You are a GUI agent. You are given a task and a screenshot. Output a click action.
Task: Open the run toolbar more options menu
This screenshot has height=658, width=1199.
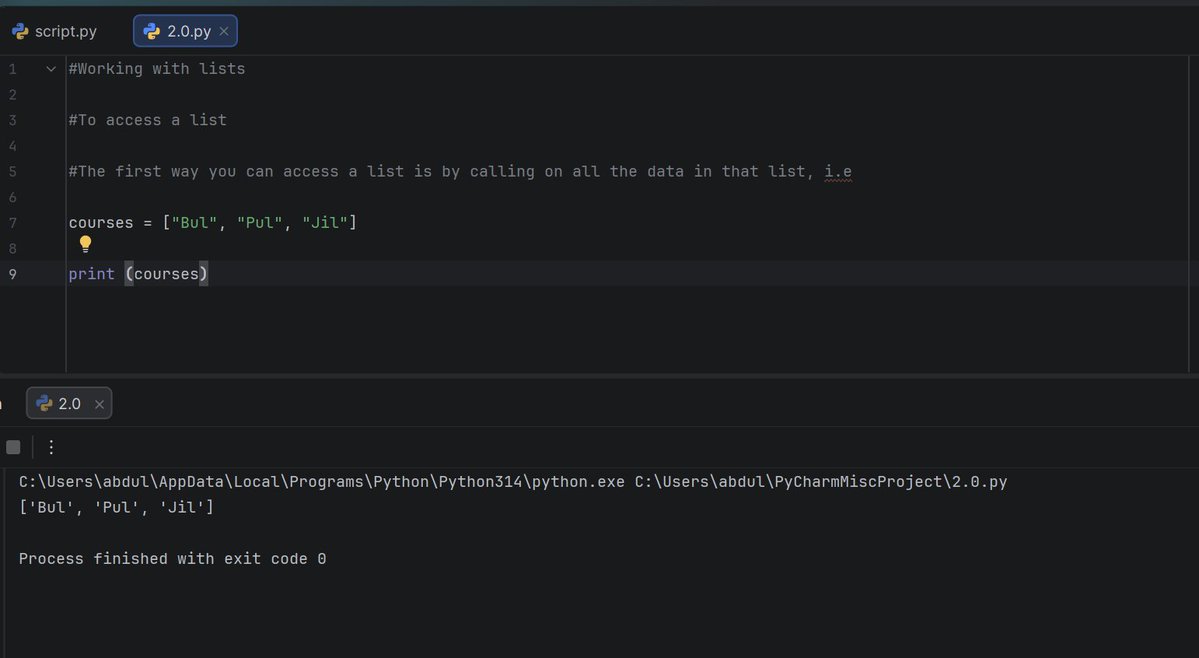[51, 447]
